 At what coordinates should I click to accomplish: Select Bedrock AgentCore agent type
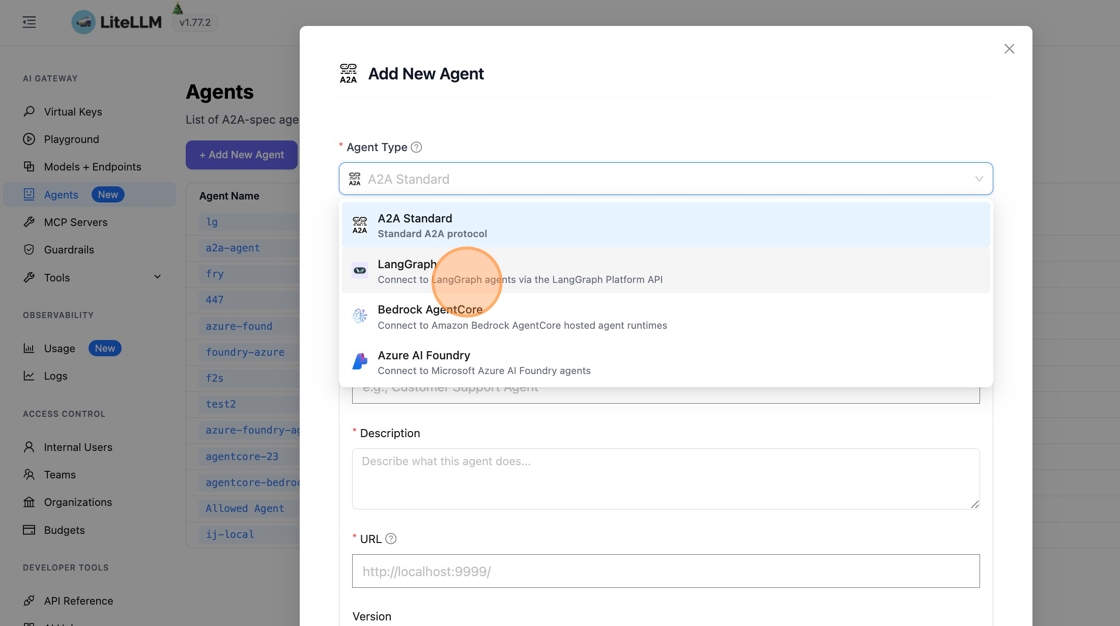click(666, 317)
